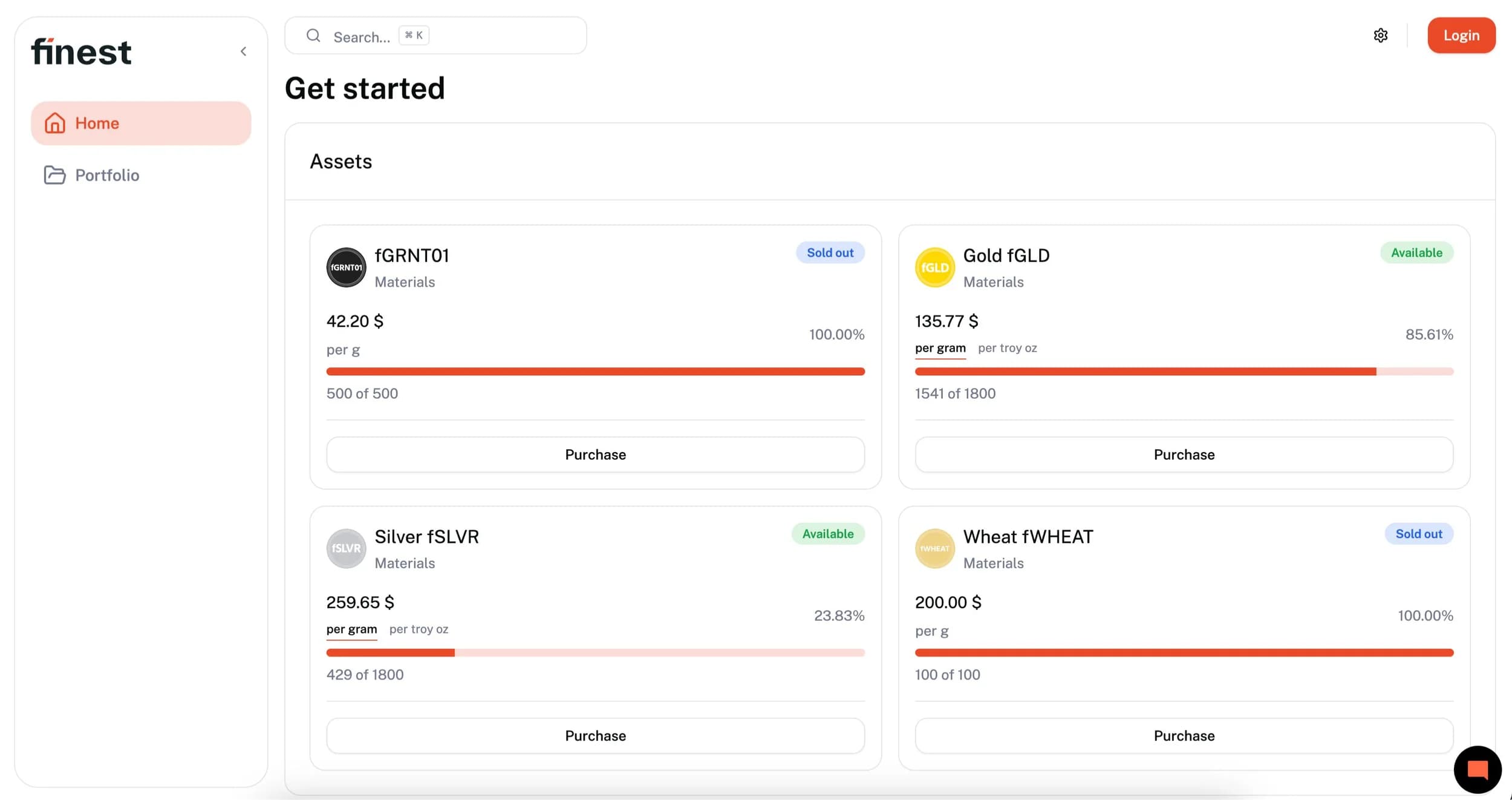This screenshot has width=1512, height=800.
Task: Click the fSLVR silver token icon
Action: click(x=346, y=548)
